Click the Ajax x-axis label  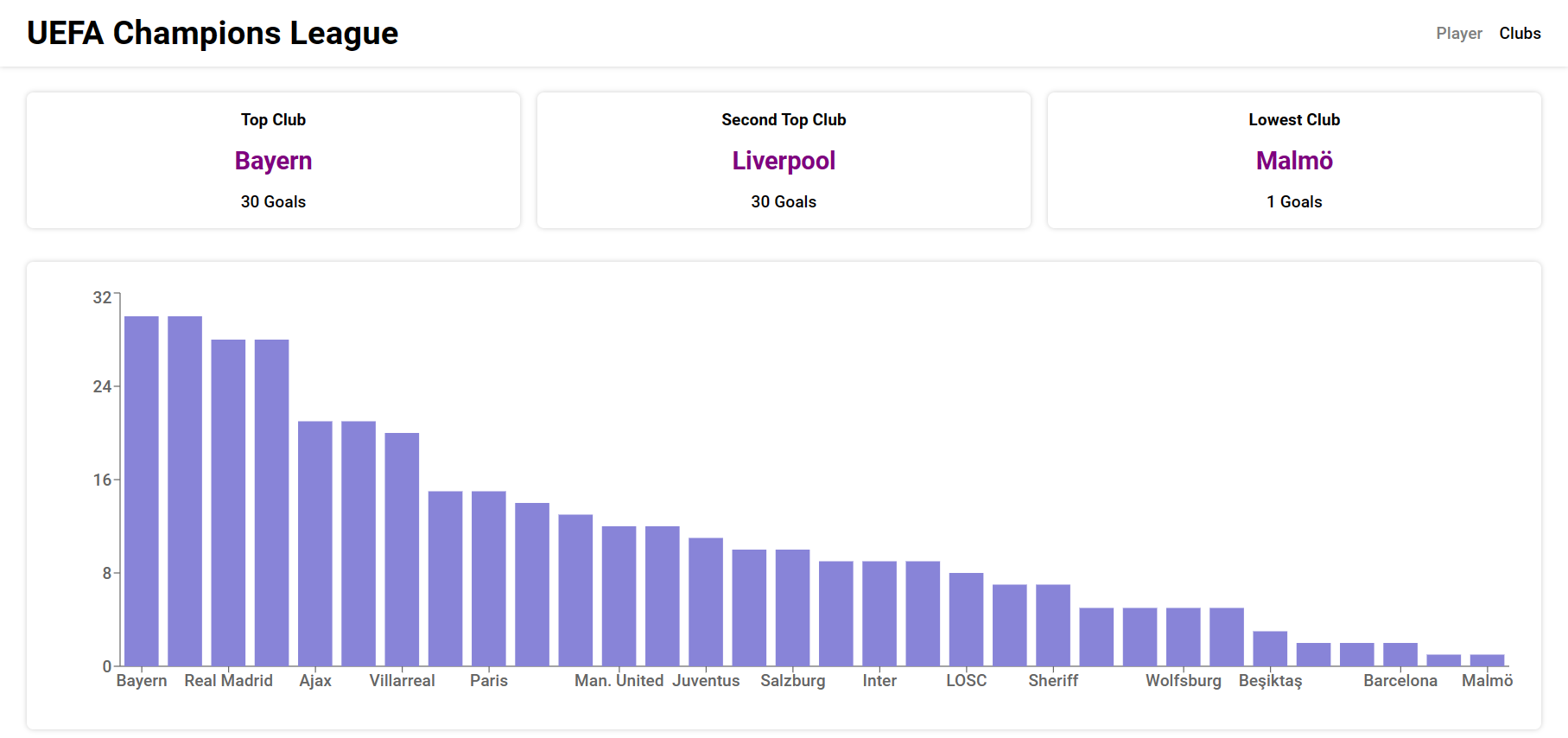[315, 681]
